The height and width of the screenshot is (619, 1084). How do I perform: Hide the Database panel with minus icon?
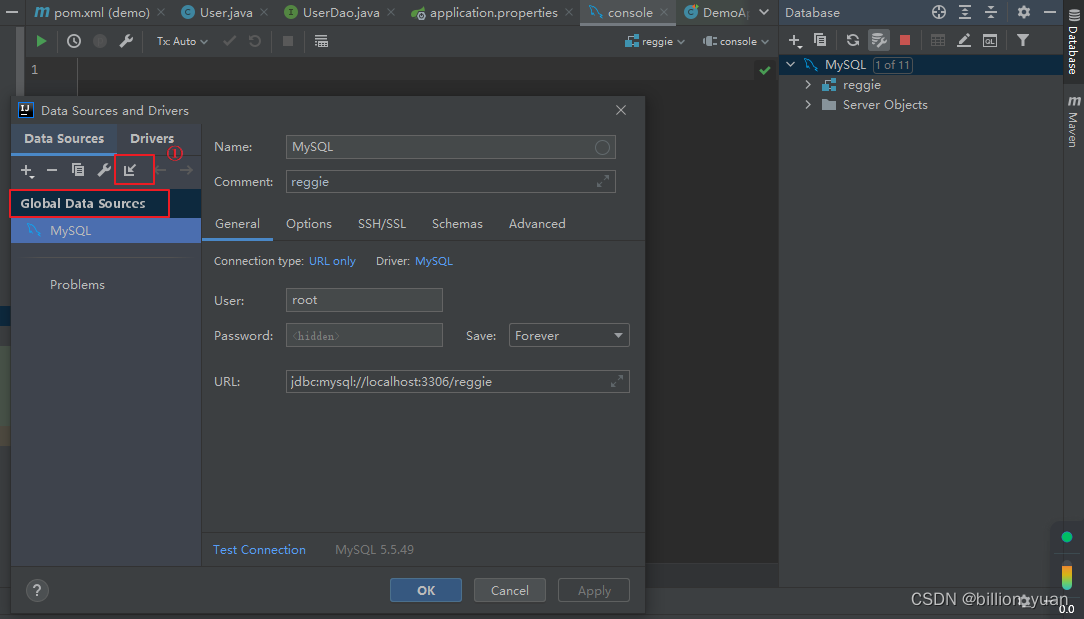coord(1049,12)
